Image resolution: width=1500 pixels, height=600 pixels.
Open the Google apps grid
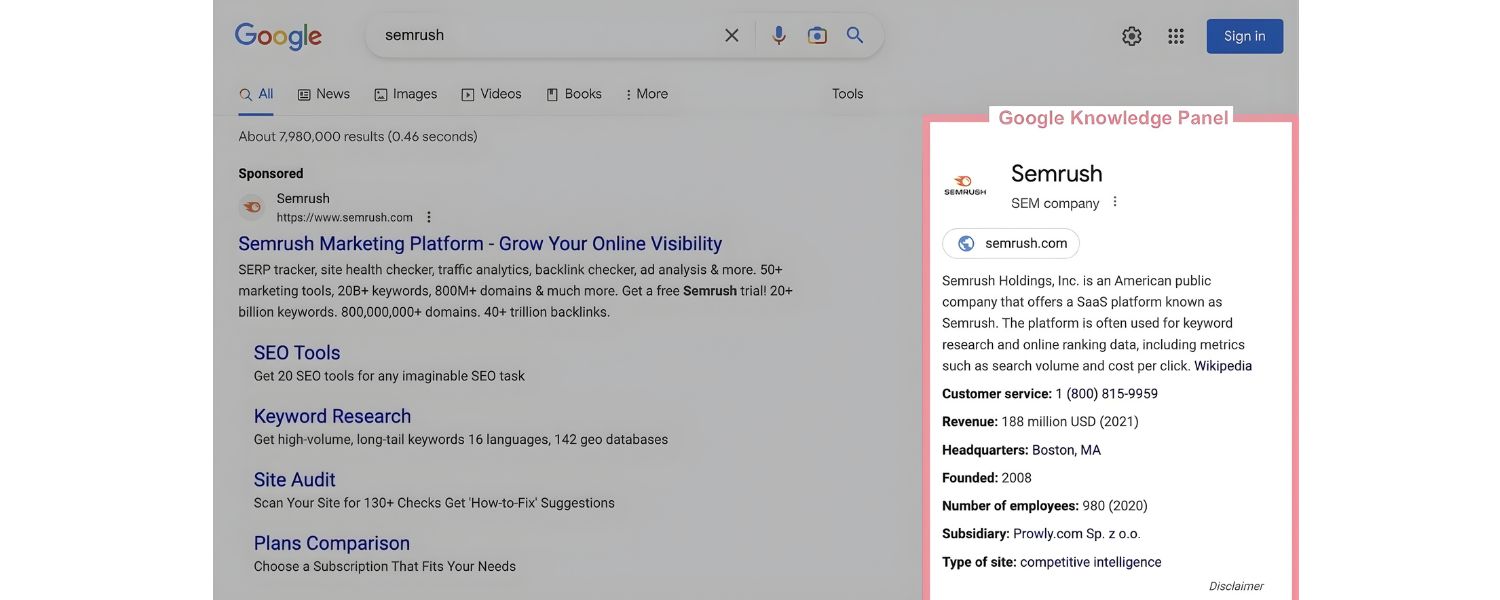pos(1176,36)
